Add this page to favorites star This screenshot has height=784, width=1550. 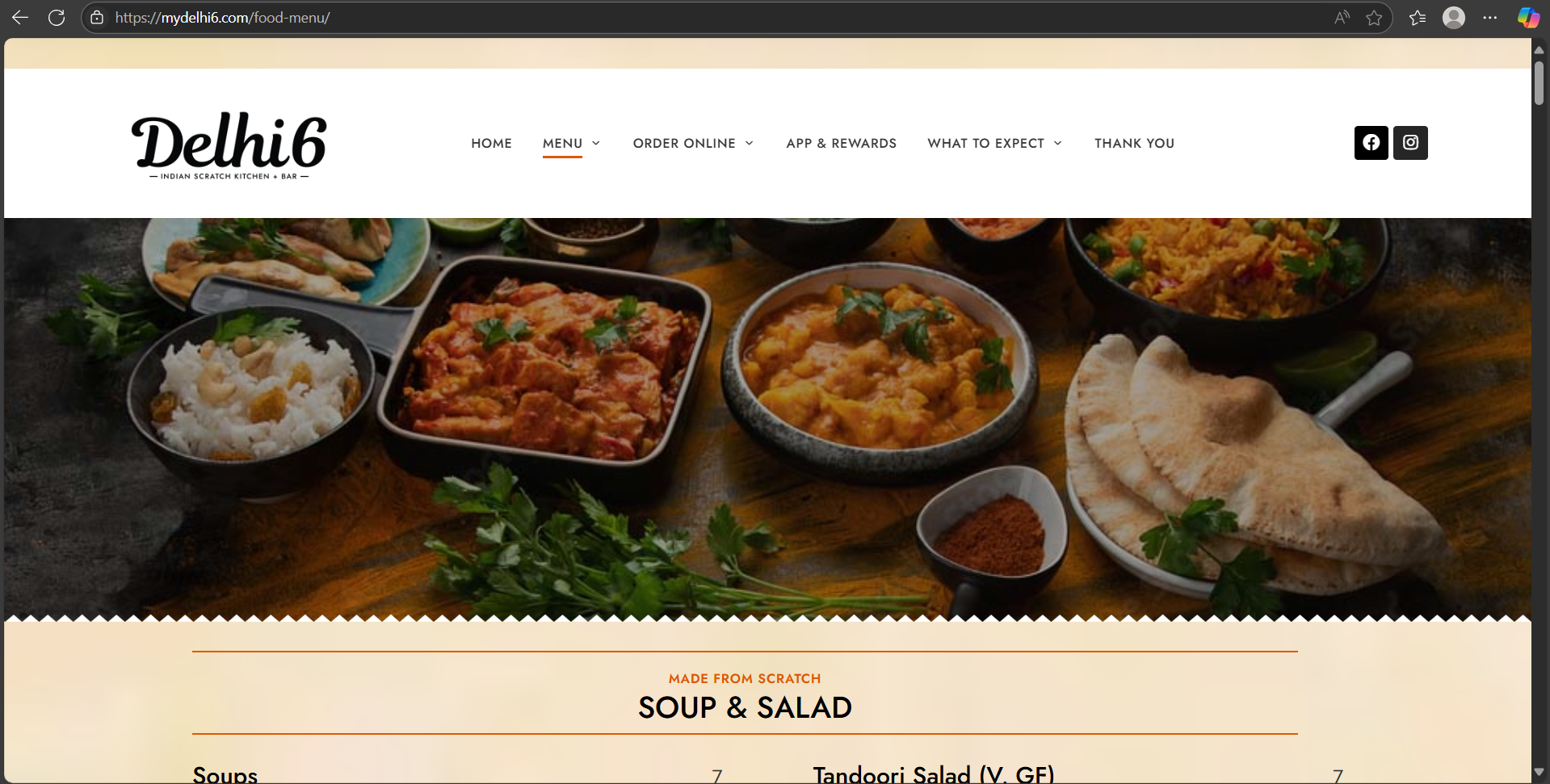pos(1374,18)
